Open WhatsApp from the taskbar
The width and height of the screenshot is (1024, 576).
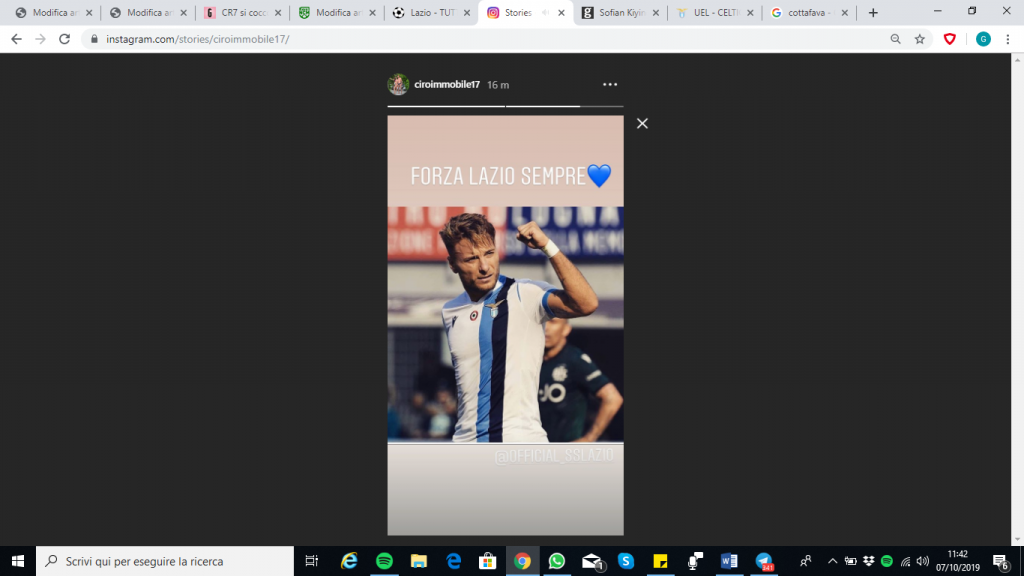pos(557,561)
